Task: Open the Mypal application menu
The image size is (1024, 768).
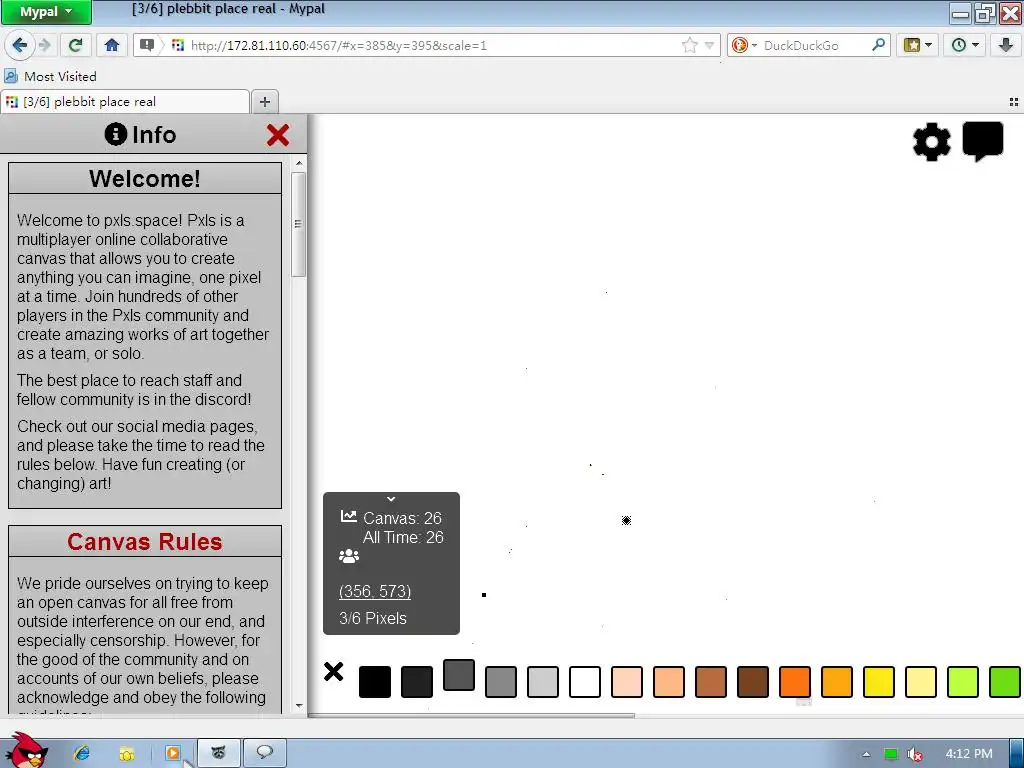Action: 46,12
